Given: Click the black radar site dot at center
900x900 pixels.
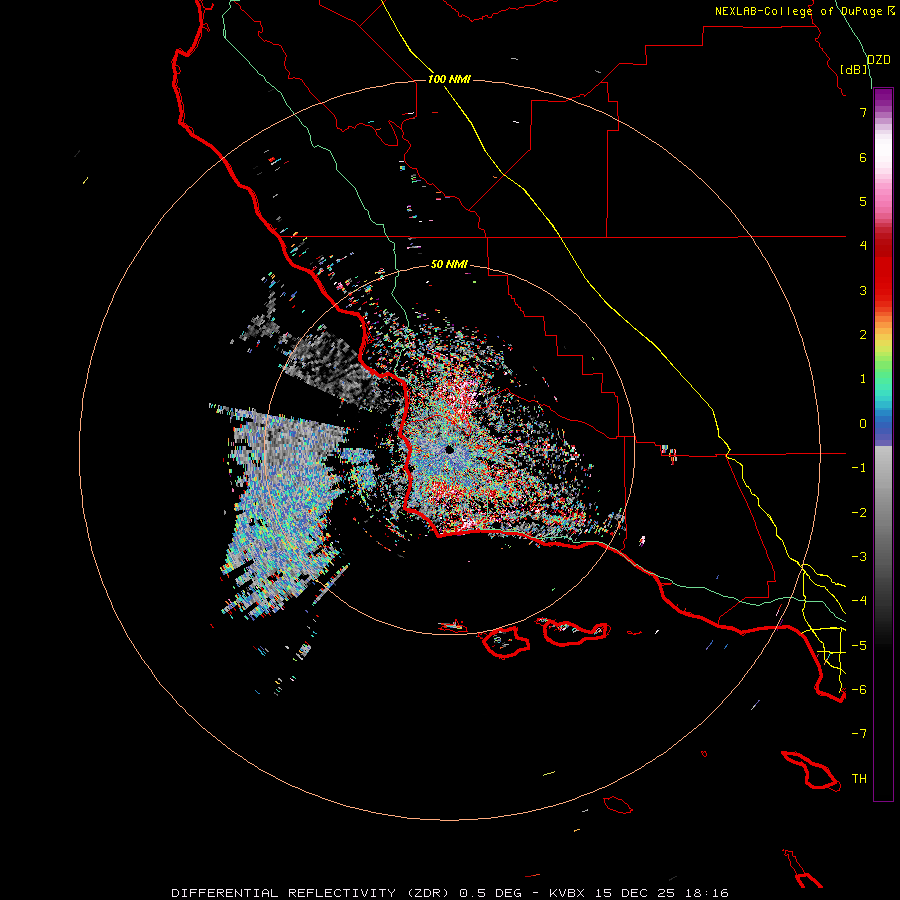Looking at the screenshot, I should click(x=449, y=450).
